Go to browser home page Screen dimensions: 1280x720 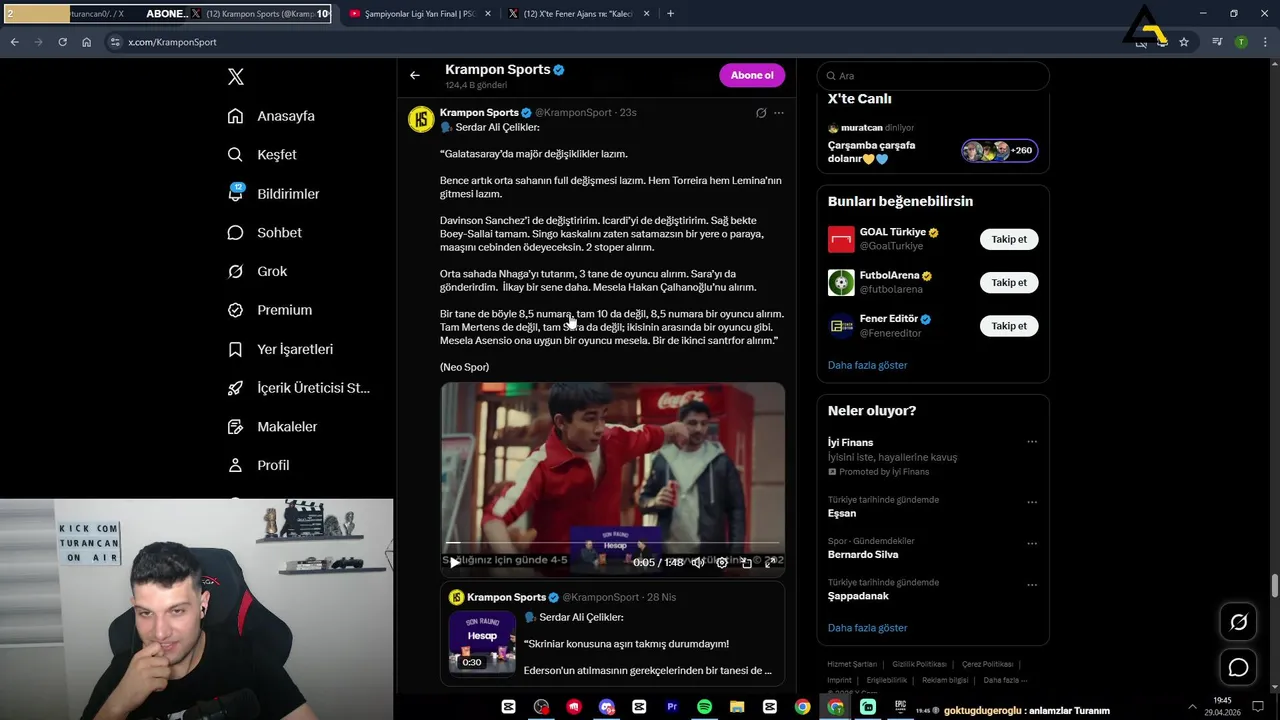(86, 42)
